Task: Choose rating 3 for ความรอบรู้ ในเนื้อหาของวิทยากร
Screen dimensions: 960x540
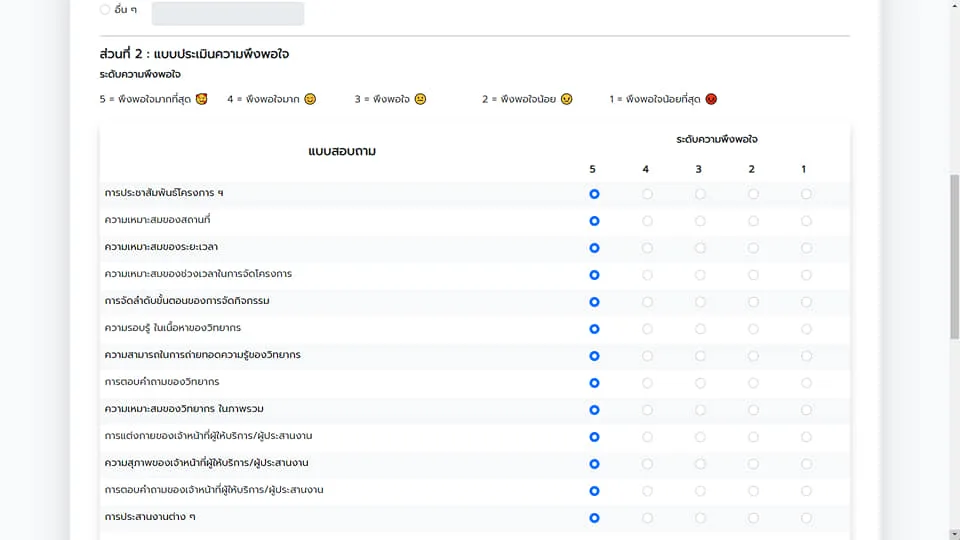Action: 700,329
